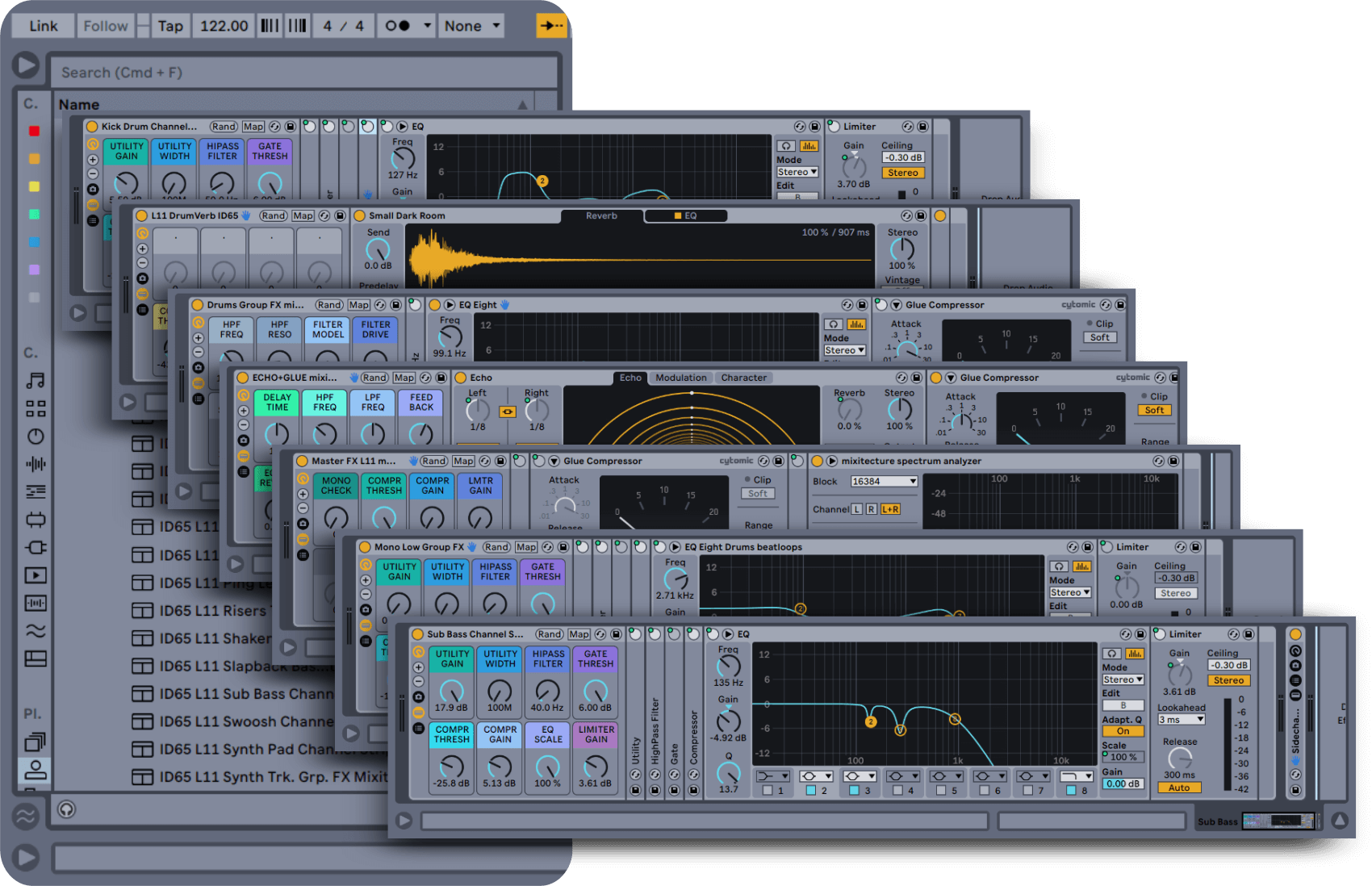This screenshot has height=886, width=1372.
Task: Select L+R channel in spectrum analyzer
Action: tap(890, 509)
